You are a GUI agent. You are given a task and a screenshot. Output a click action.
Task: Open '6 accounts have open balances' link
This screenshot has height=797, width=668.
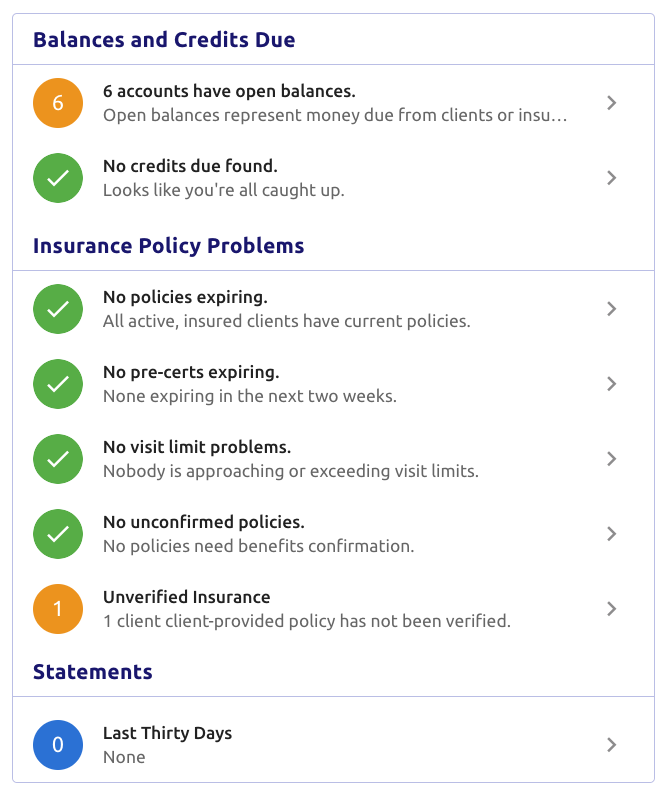pyautogui.click(x=229, y=91)
